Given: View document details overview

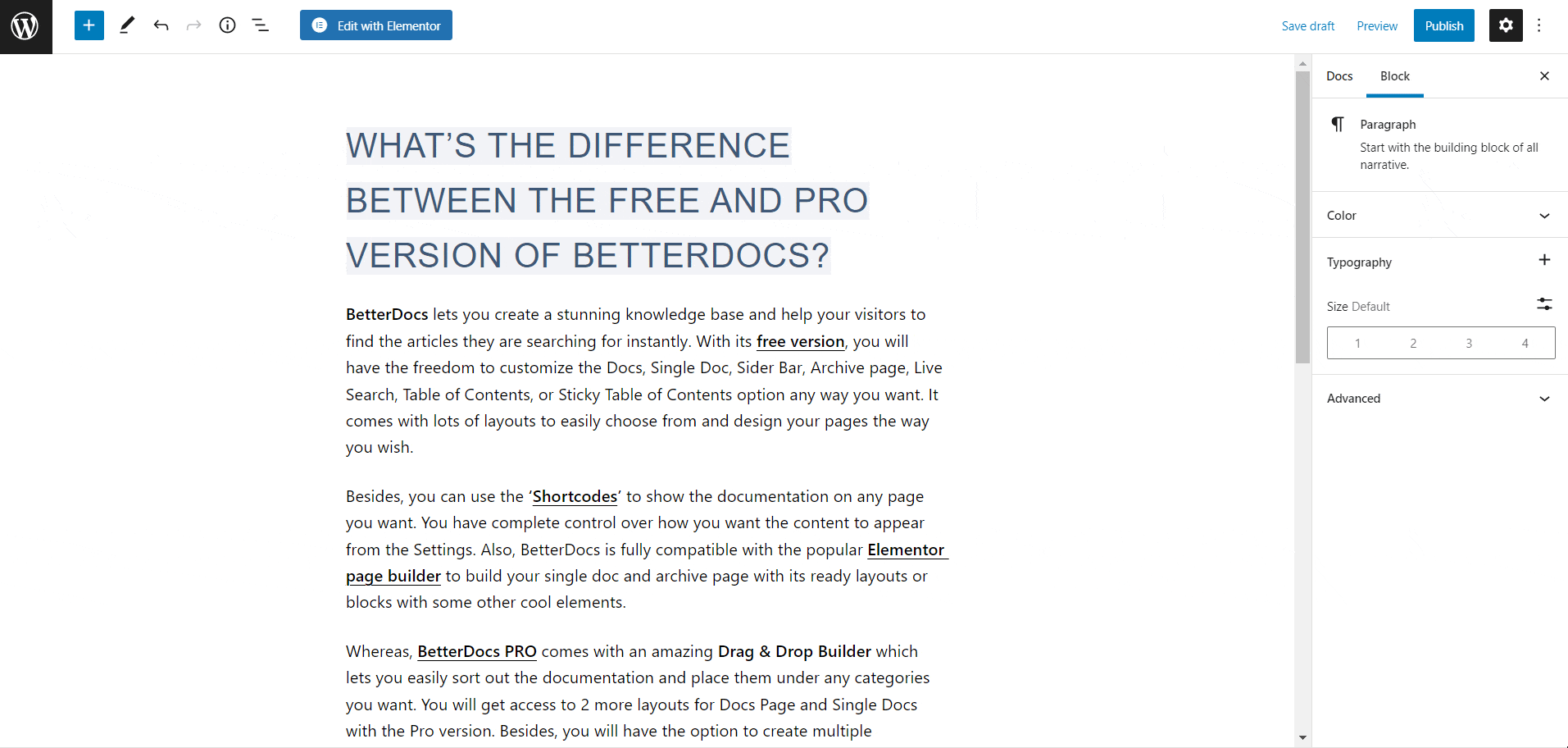Looking at the screenshot, I should click(x=227, y=25).
